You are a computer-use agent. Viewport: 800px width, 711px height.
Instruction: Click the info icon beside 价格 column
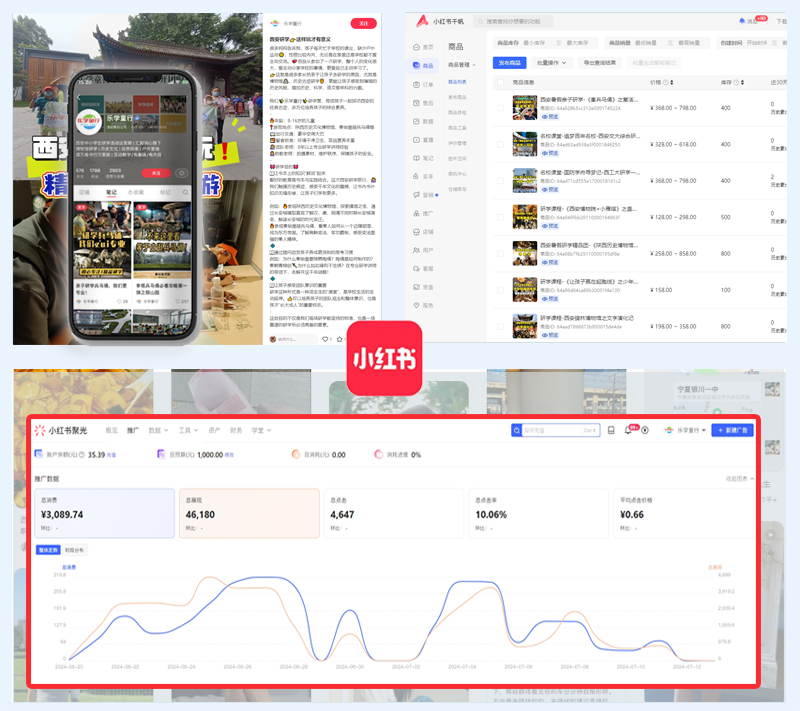tap(665, 82)
